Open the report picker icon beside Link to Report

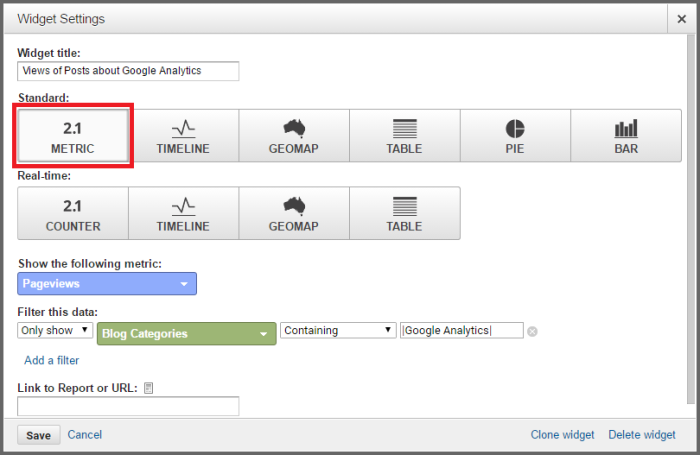[149, 388]
